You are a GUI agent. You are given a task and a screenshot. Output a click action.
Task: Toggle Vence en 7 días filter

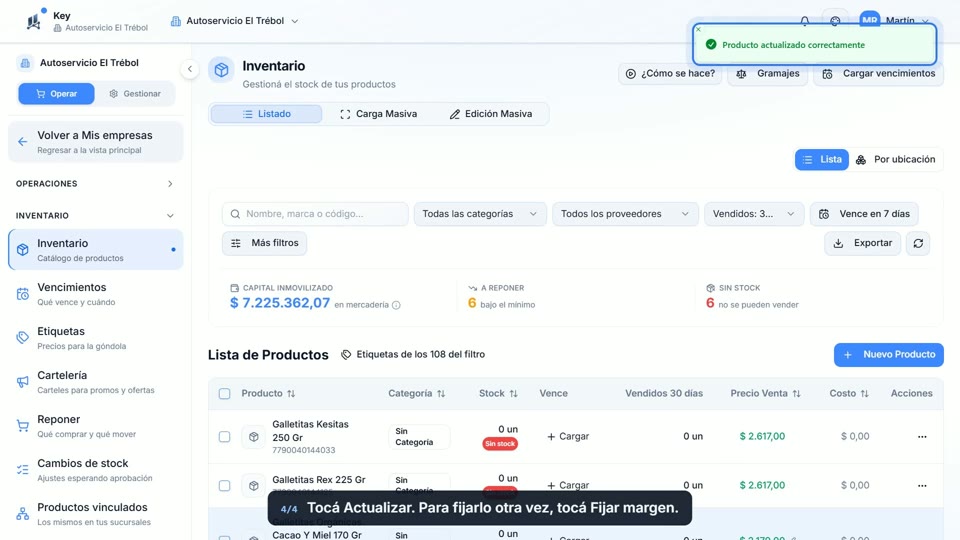(x=864, y=214)
